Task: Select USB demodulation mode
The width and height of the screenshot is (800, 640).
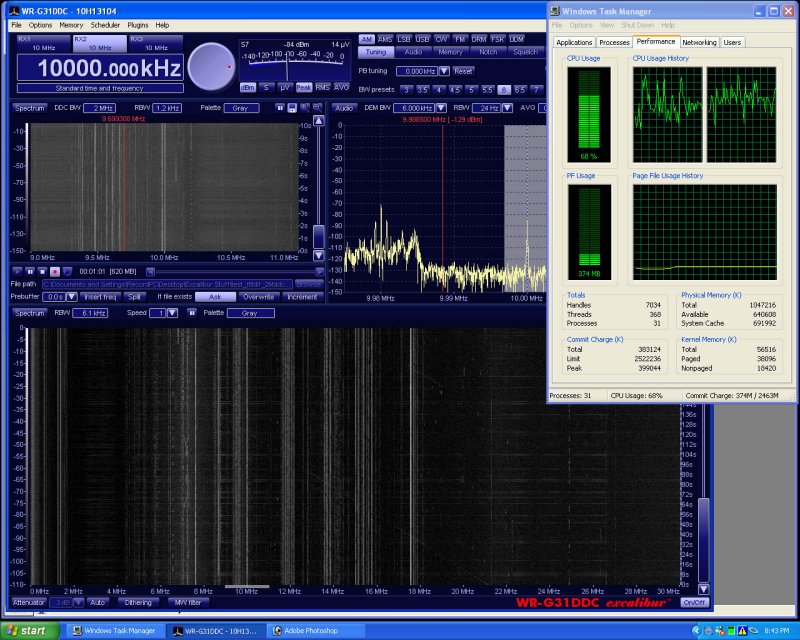Action: pos(422,39)
